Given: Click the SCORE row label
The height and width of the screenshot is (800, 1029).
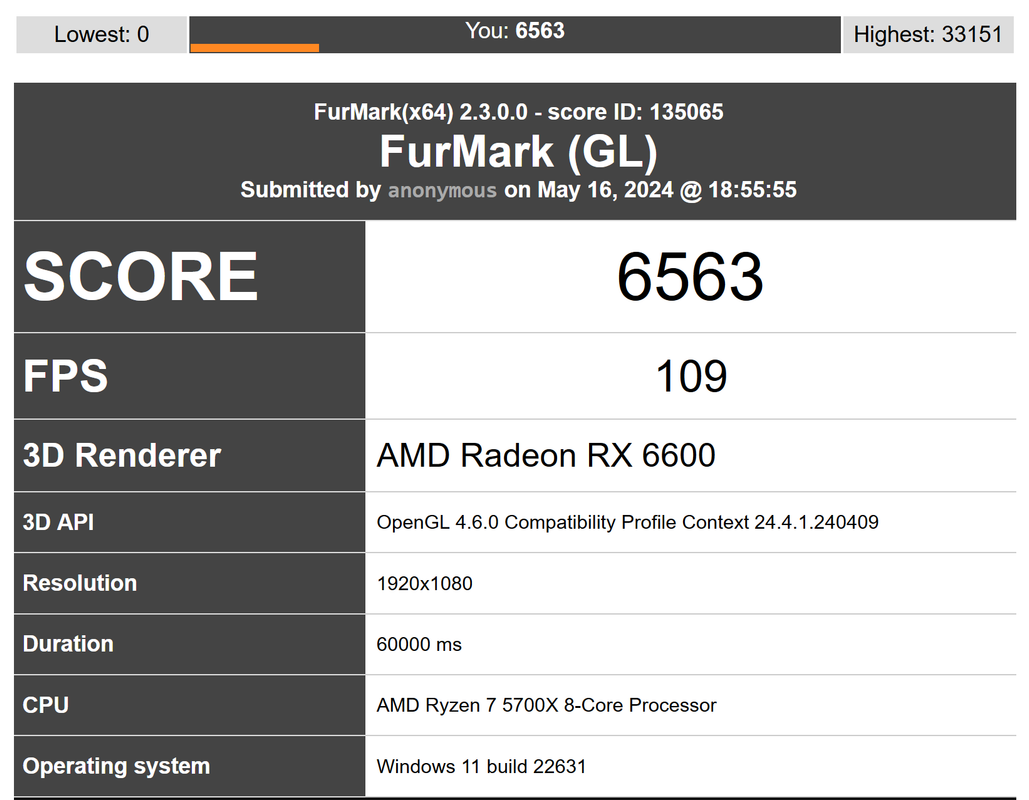Looking at the screenshot, I should tap(140, 276).
